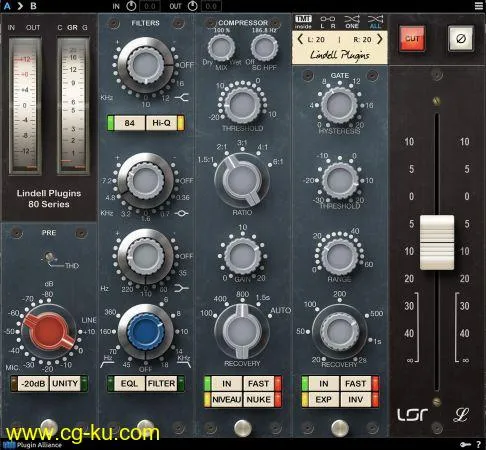Click the silver button under compressor section
Viewport: 486px width, 450px height.
coord(242,428)
